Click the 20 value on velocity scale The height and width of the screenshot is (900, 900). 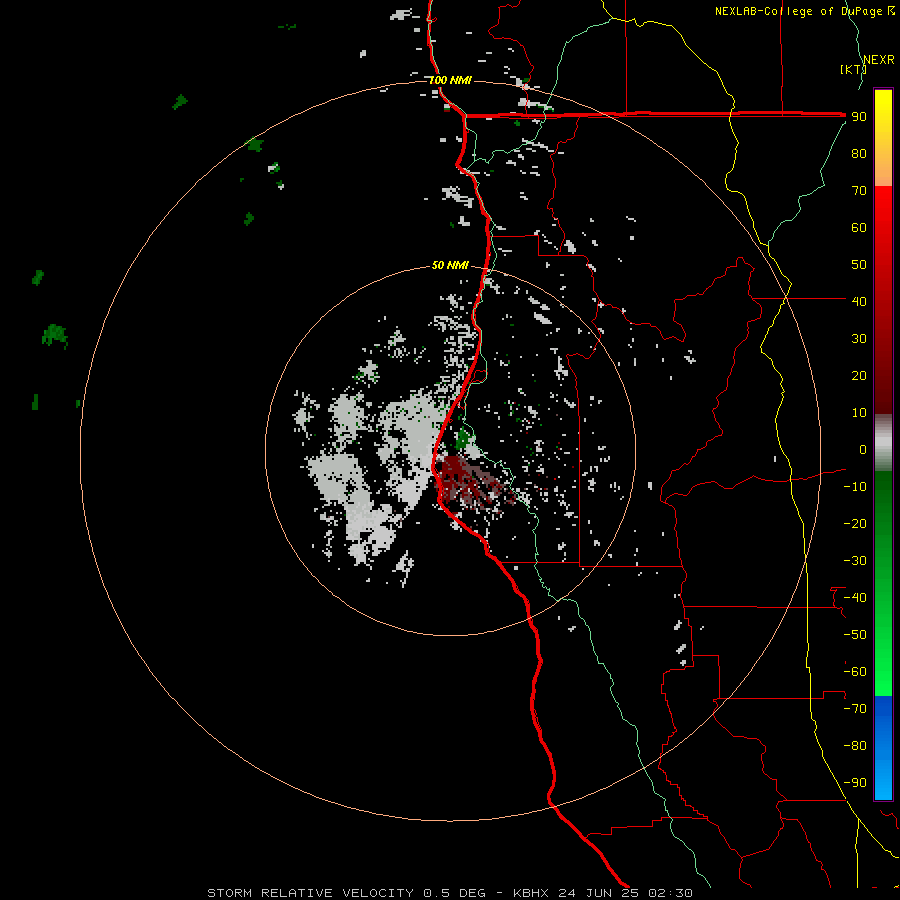(859, 375)
